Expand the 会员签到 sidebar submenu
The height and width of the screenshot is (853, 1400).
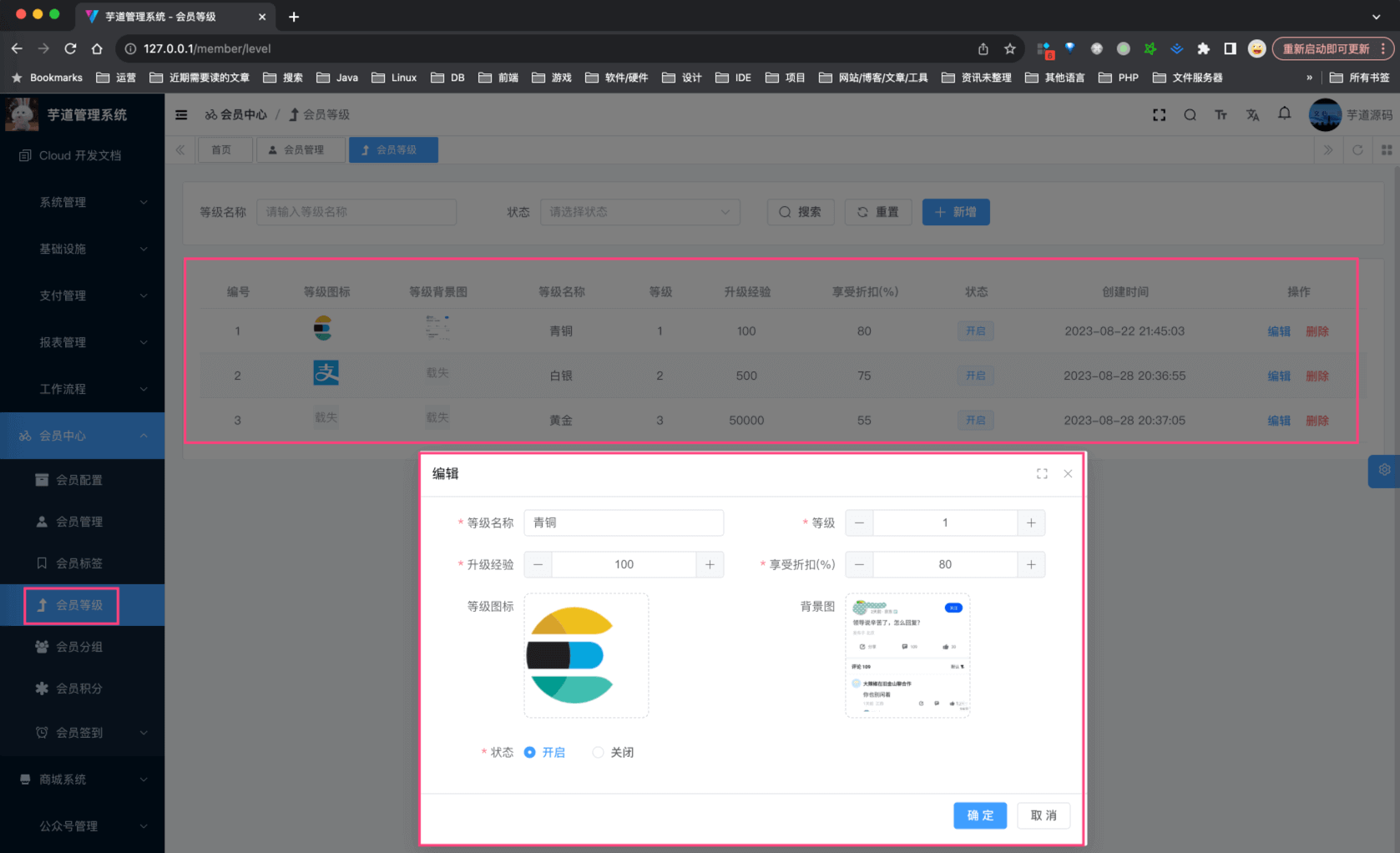pyautogui.click(x=82, y=733)
